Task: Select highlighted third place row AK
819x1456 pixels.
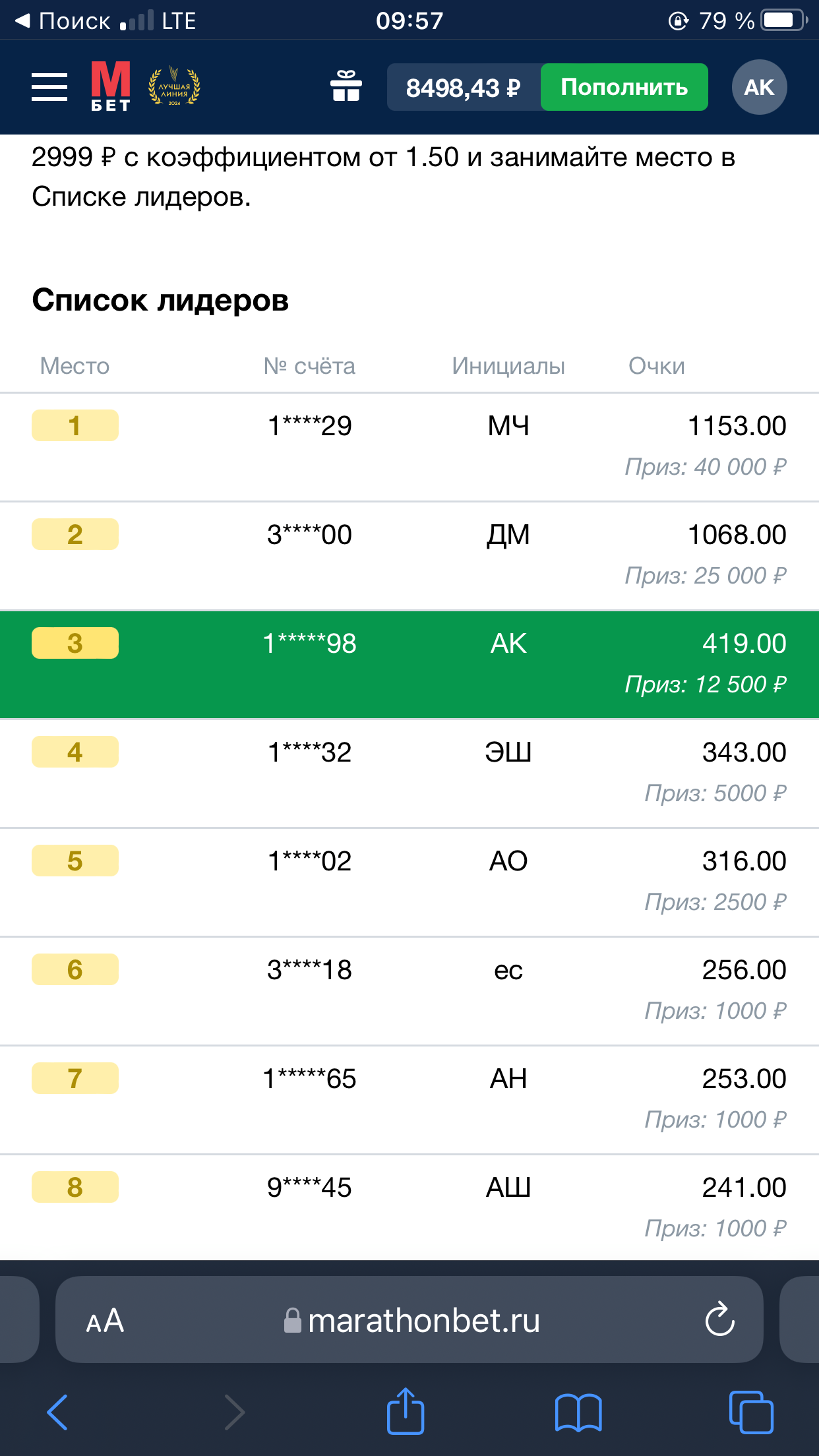Action: (x=409, y=664)
